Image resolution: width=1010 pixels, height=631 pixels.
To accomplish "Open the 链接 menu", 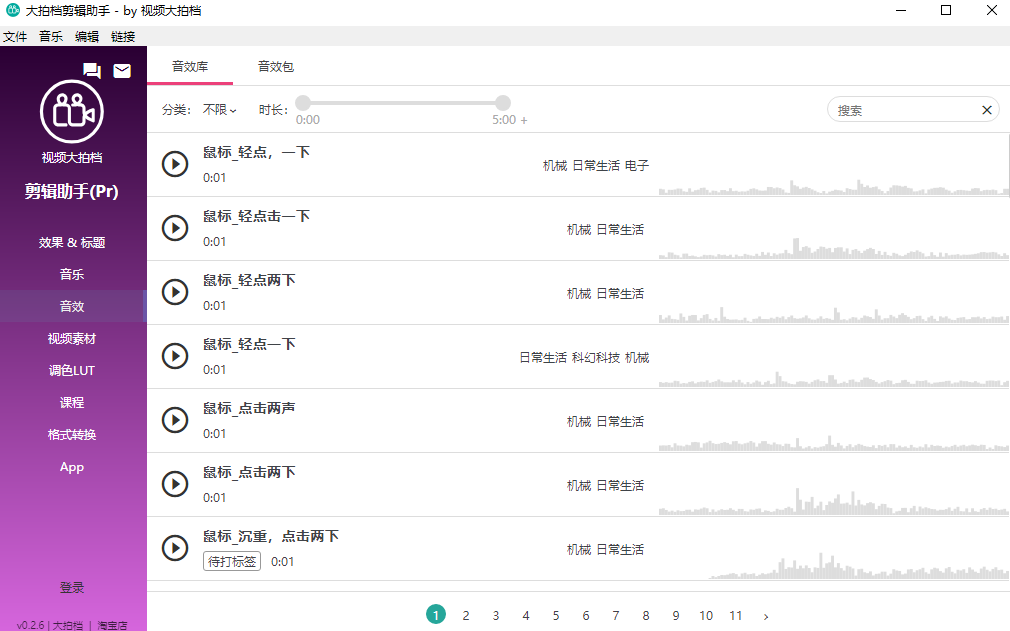I will point(123,36).
